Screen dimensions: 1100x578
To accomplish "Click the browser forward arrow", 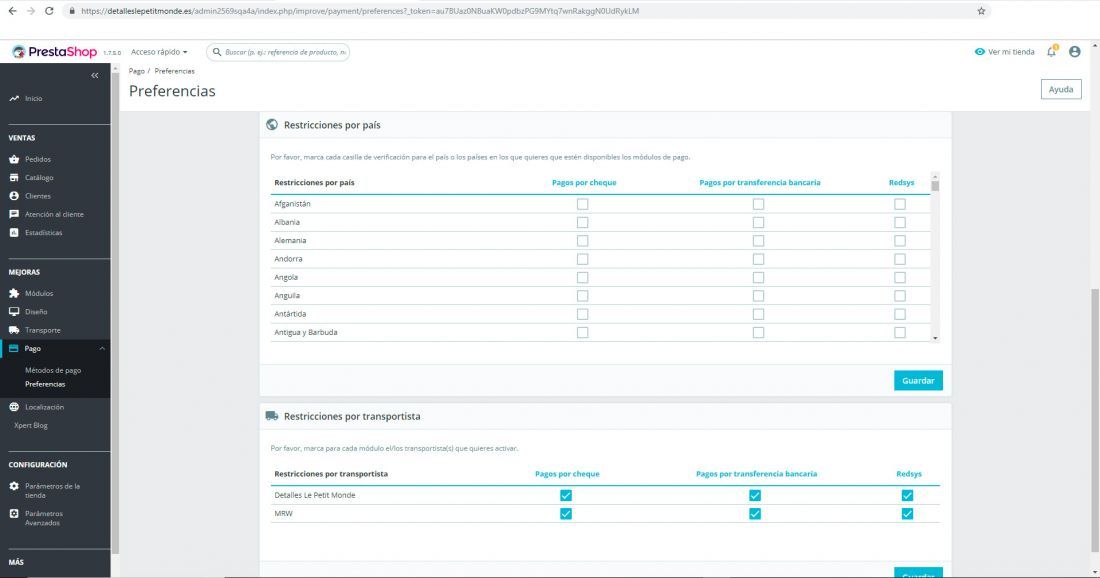I will 30,11.
